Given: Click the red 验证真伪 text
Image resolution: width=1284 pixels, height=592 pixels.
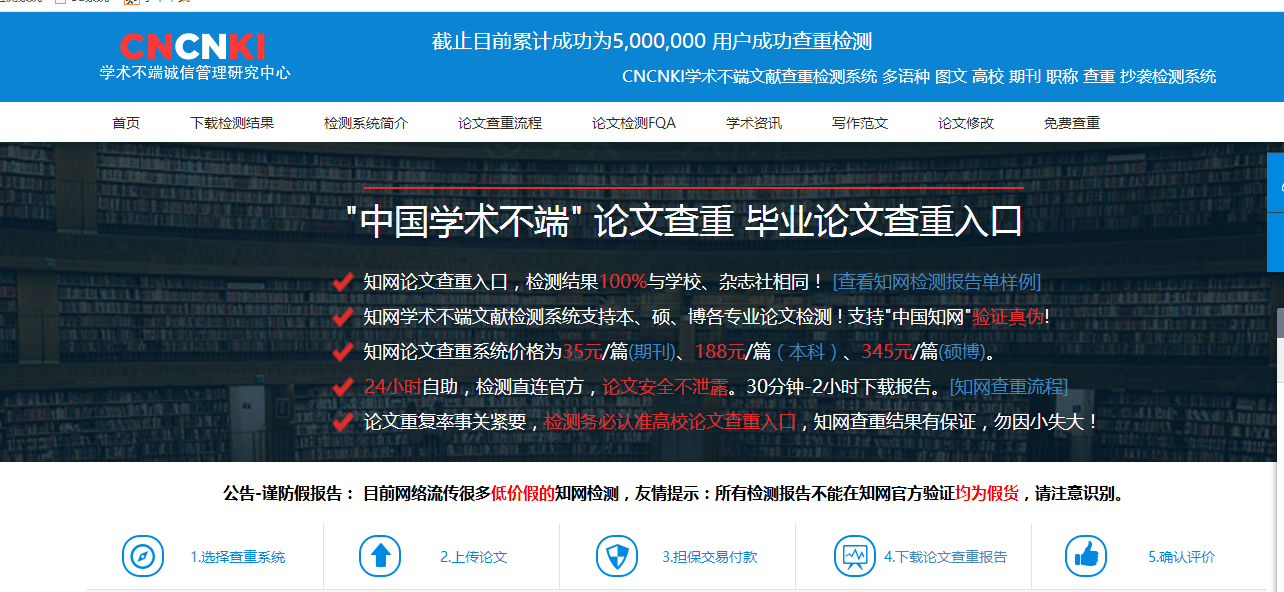Looking at the screenshot, I should [x=1008, y=317].
